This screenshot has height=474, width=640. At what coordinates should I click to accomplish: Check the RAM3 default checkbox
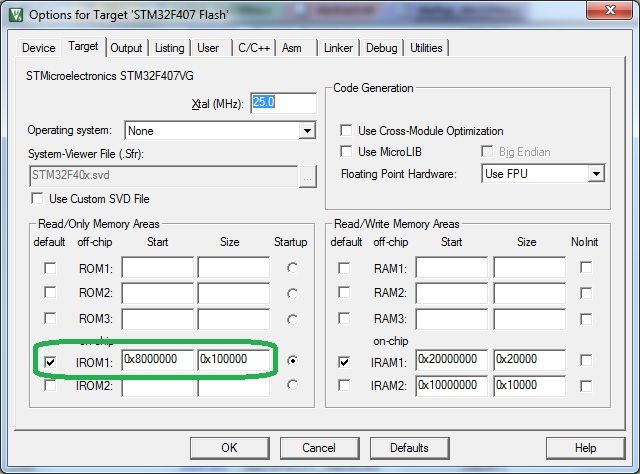[344, 318]
